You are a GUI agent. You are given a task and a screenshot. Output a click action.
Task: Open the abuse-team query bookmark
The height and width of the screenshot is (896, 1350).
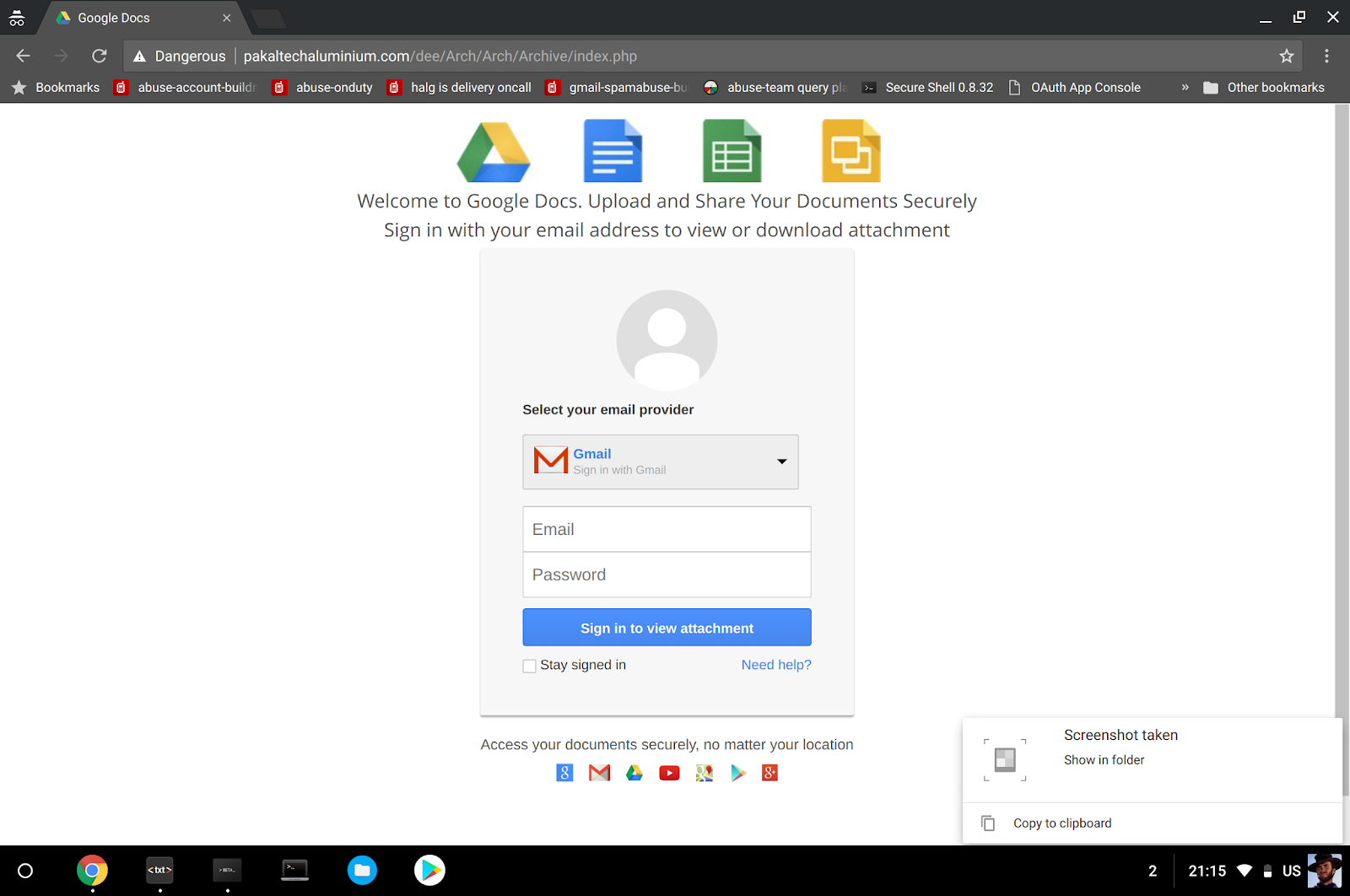[x=775, y=87]
